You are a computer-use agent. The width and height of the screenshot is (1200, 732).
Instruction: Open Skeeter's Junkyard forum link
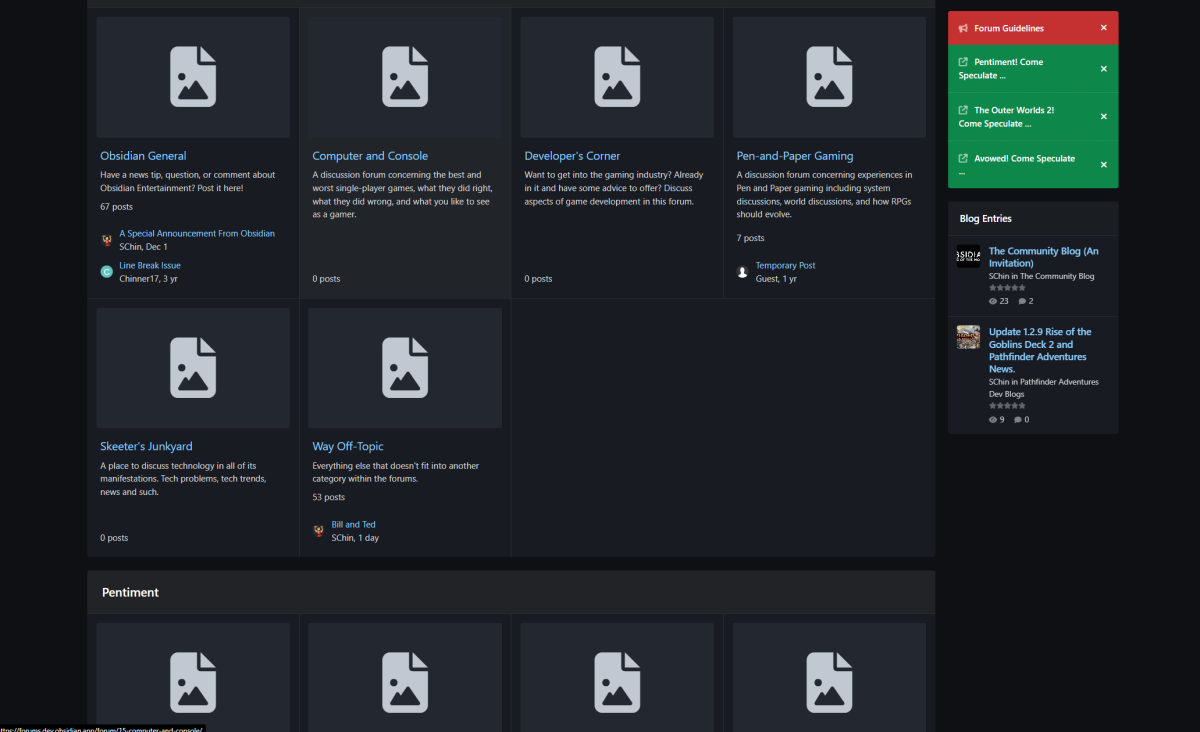(x=146, y=446)
